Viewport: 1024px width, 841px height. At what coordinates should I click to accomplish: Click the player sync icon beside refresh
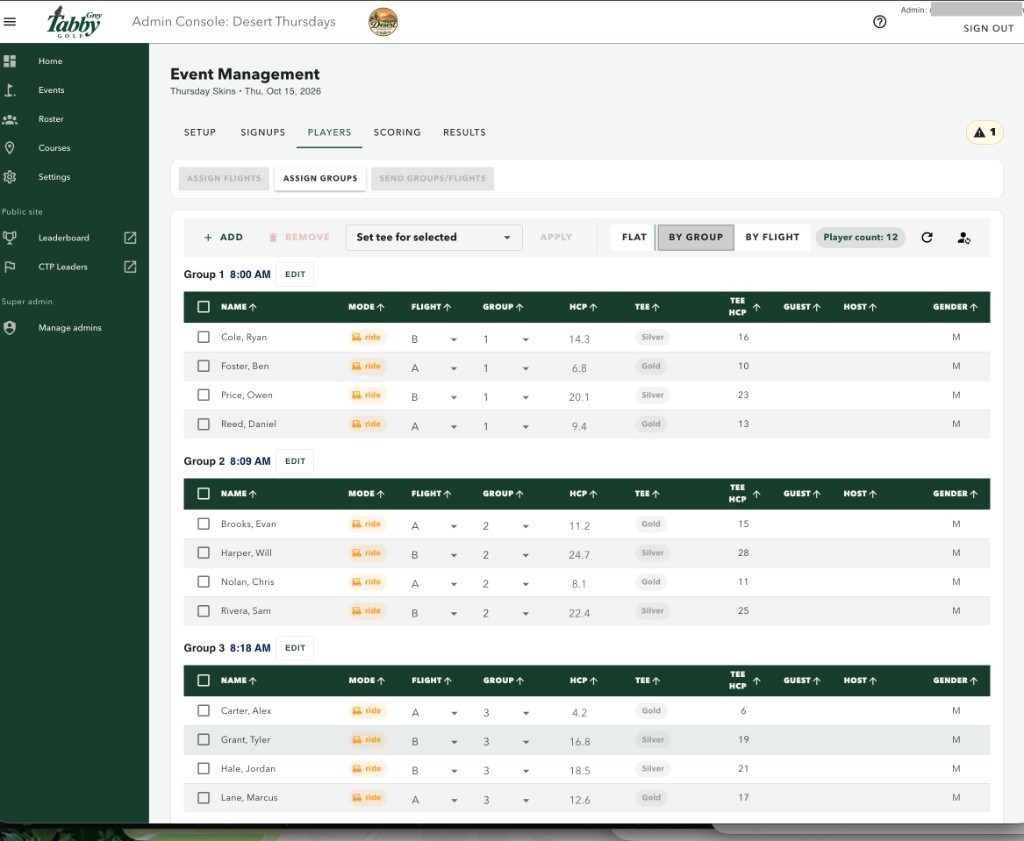[964, 238]
